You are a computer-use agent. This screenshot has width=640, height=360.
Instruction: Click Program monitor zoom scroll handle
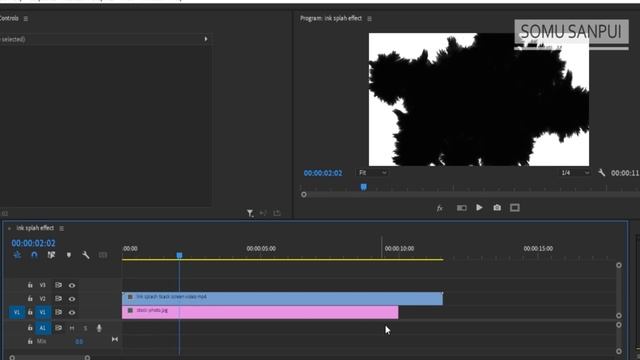304,195
